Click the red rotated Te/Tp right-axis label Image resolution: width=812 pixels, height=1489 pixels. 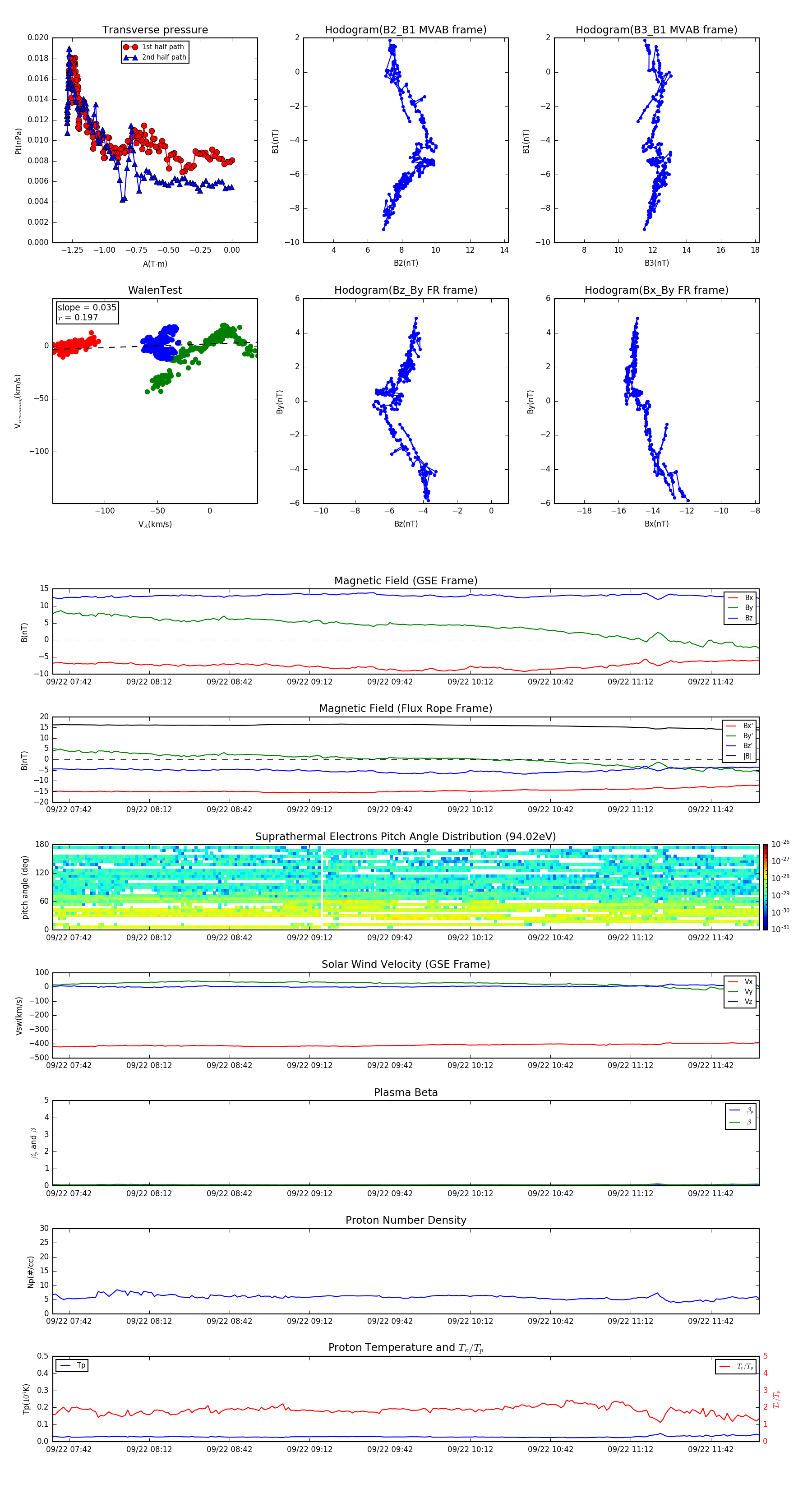[777, 1399]
